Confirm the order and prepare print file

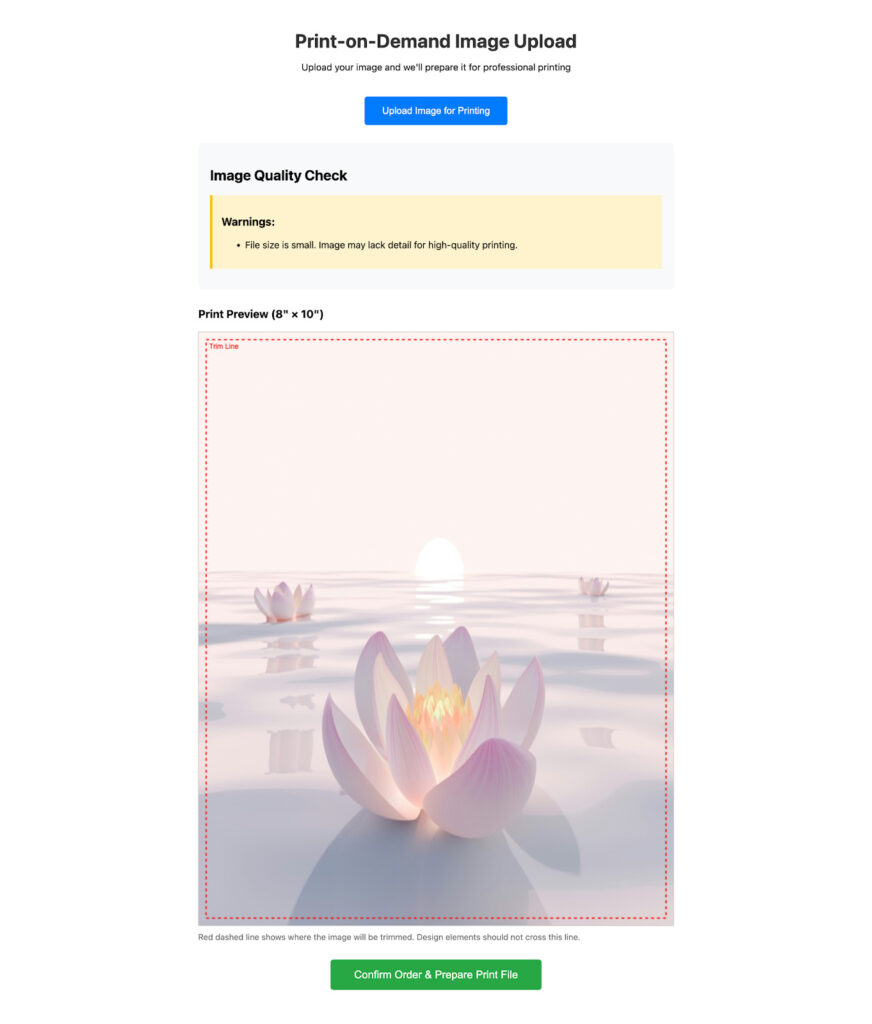[x=436, y=974]
